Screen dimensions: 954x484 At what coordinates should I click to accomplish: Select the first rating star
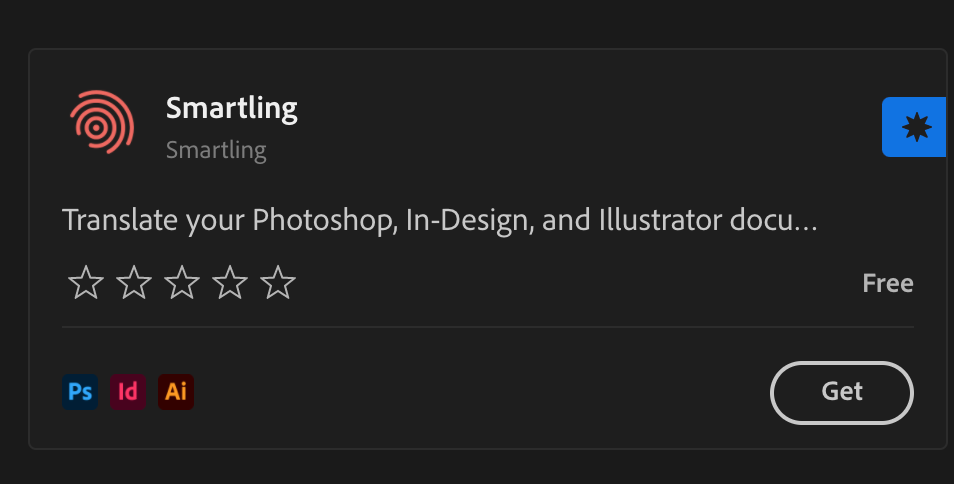[x=86, y=283]
